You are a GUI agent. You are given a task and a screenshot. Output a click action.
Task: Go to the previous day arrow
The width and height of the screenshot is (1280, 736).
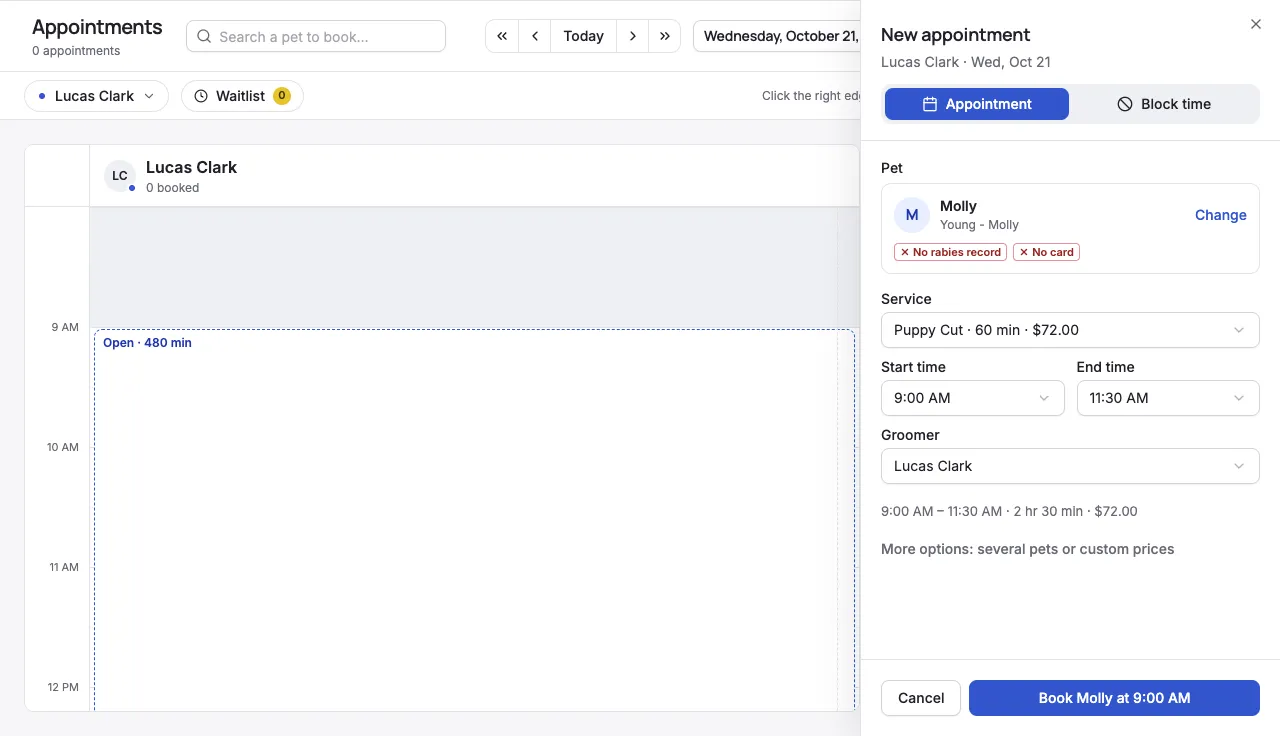click(535, 36)
